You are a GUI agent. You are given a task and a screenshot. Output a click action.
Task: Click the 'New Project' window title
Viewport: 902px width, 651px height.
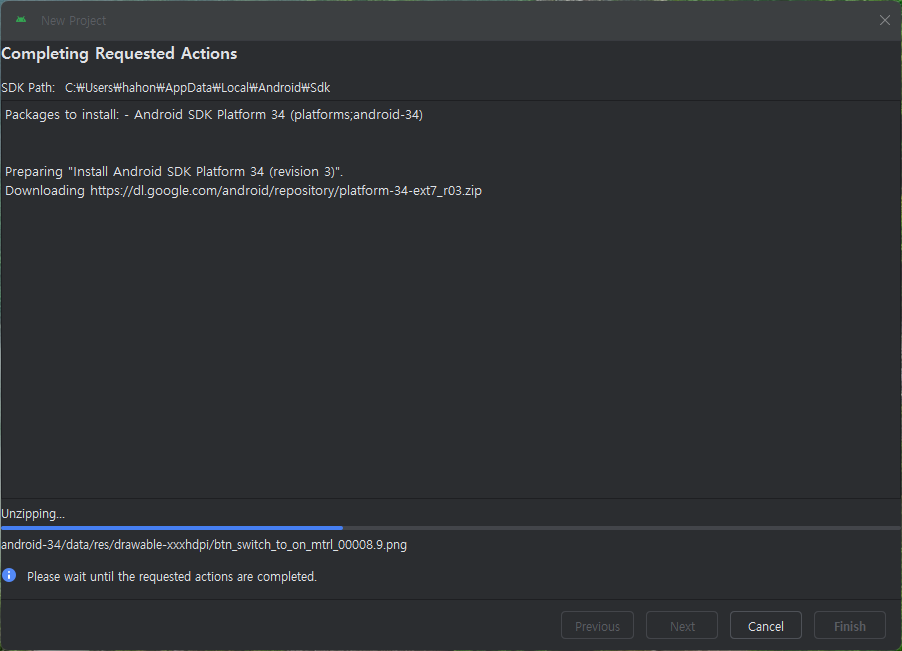click(x=74, y=21)
